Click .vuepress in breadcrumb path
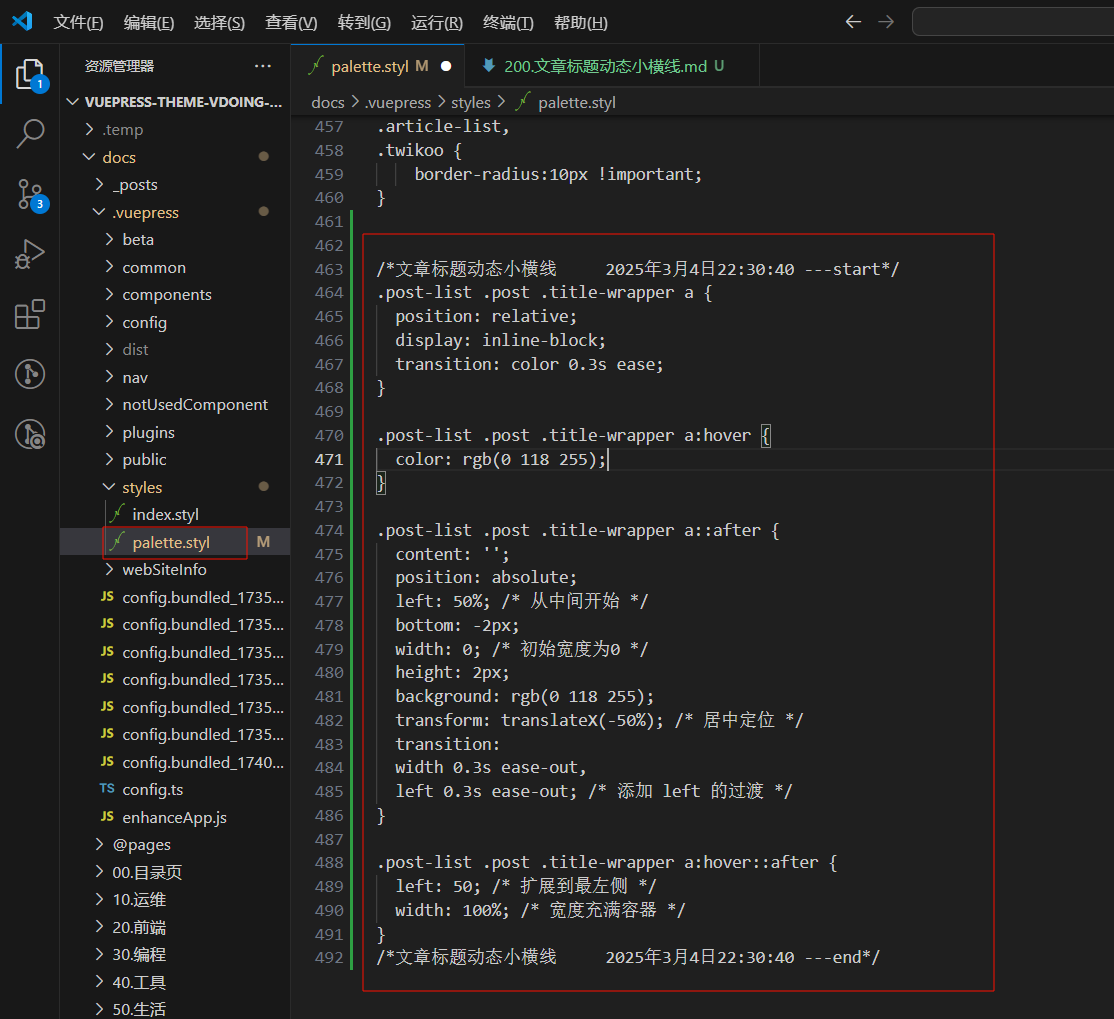Viewport: 1114px width, 1019px height. tap(398, 102)
